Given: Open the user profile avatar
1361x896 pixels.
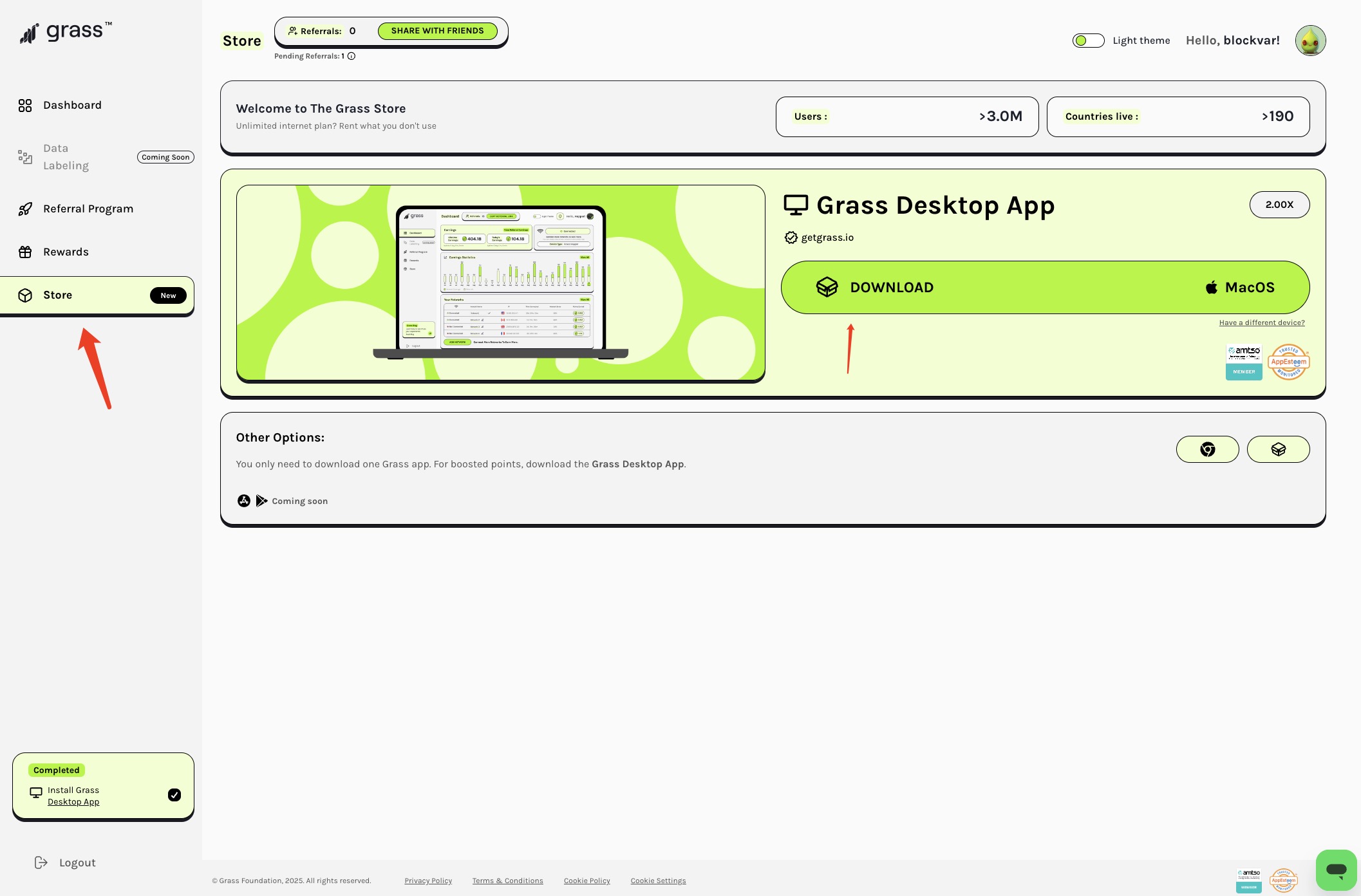Looking at the screenshot, I should [1310, 41].
